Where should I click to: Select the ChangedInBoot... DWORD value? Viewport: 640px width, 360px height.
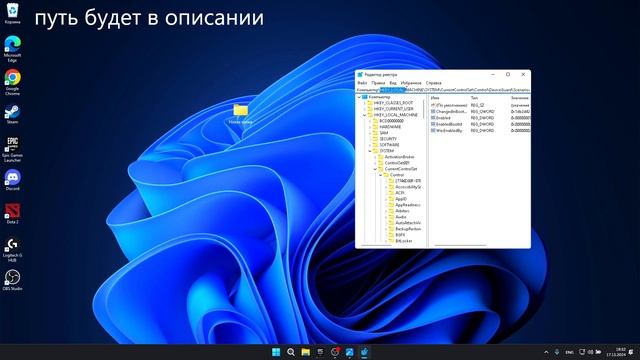pyautogui.click(x=451, y=111)
